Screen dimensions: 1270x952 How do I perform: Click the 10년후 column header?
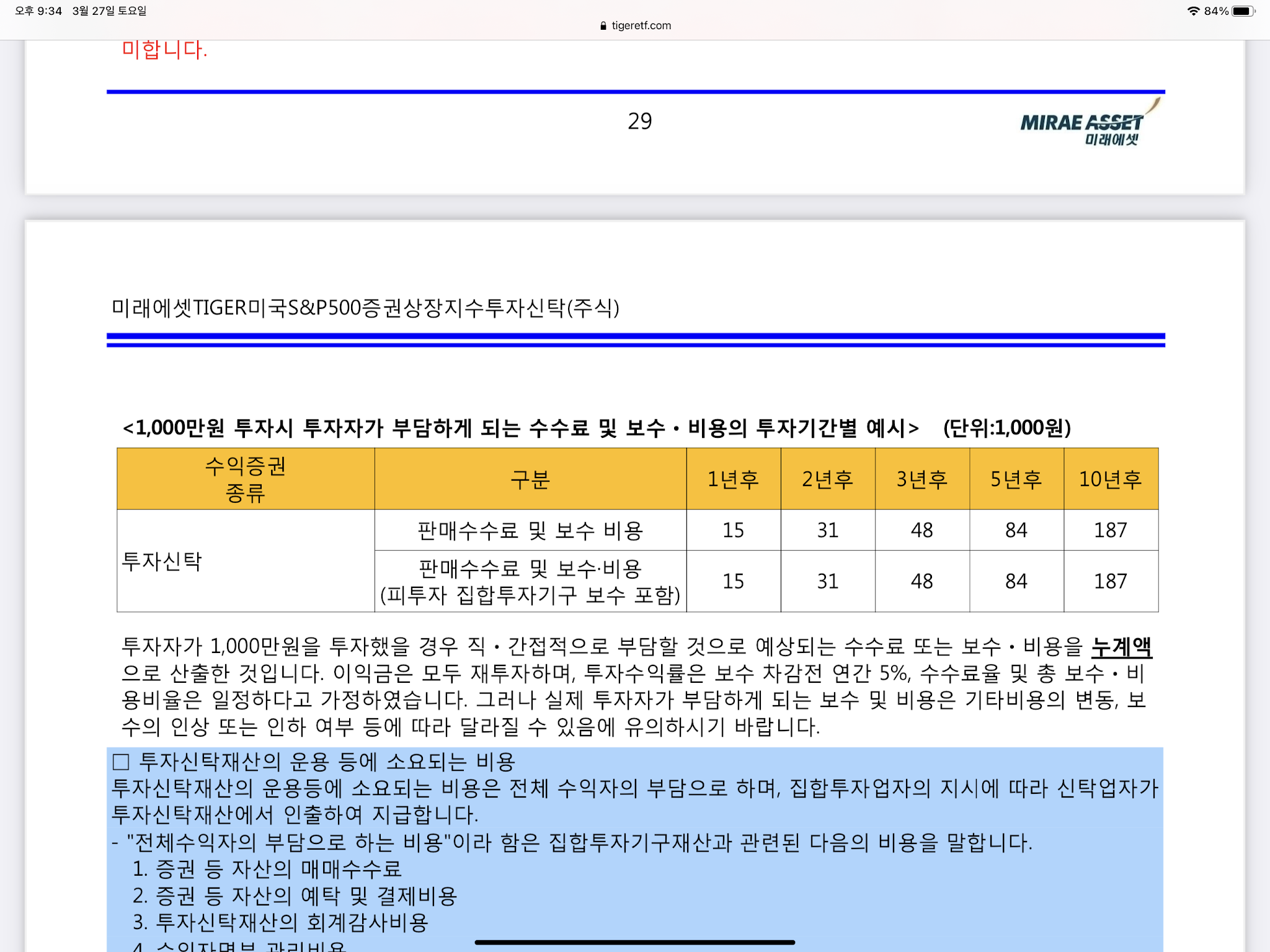click(1111, 479)
